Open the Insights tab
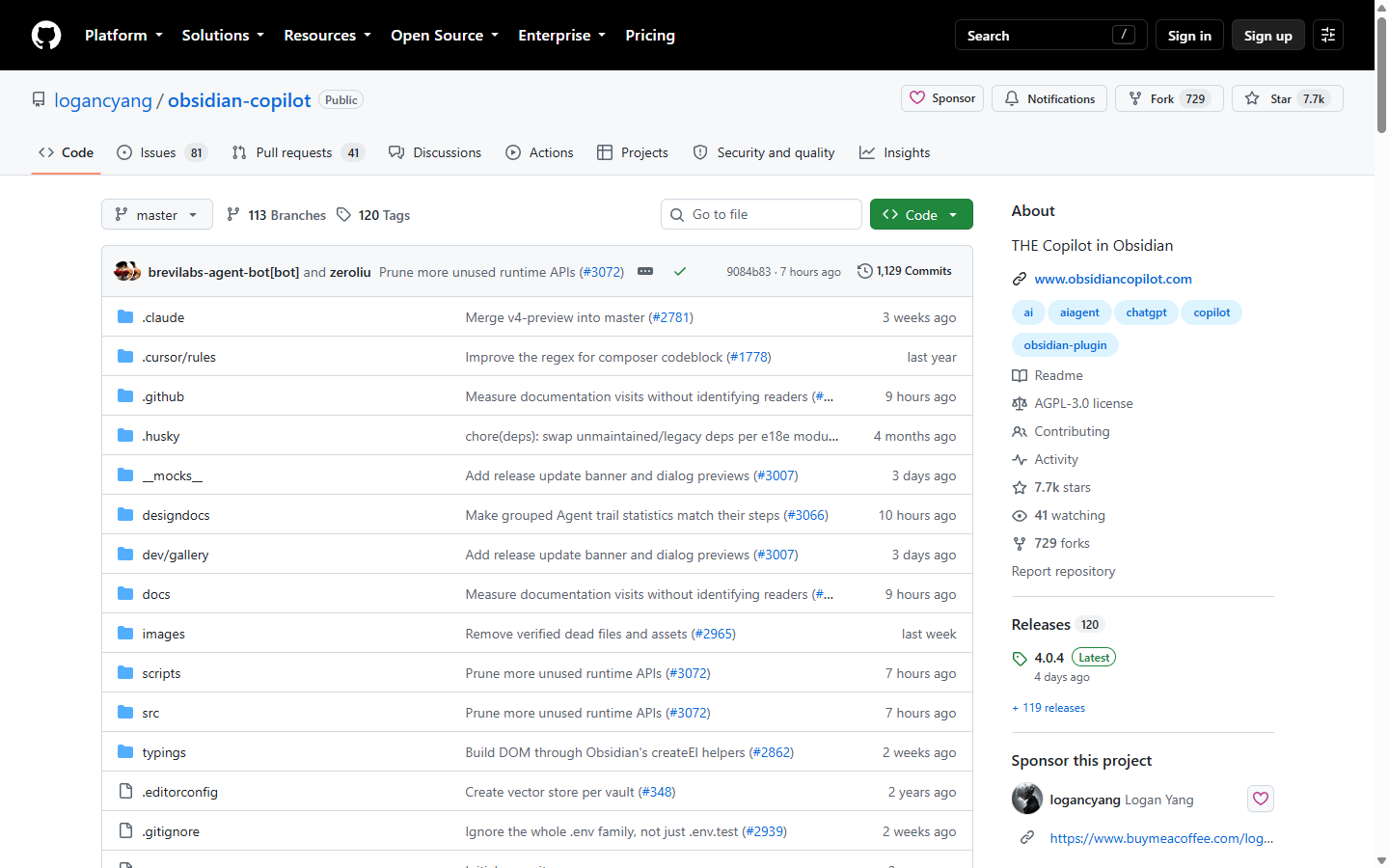This screenshot has width=1389, height=868. [x=895, y=152]
